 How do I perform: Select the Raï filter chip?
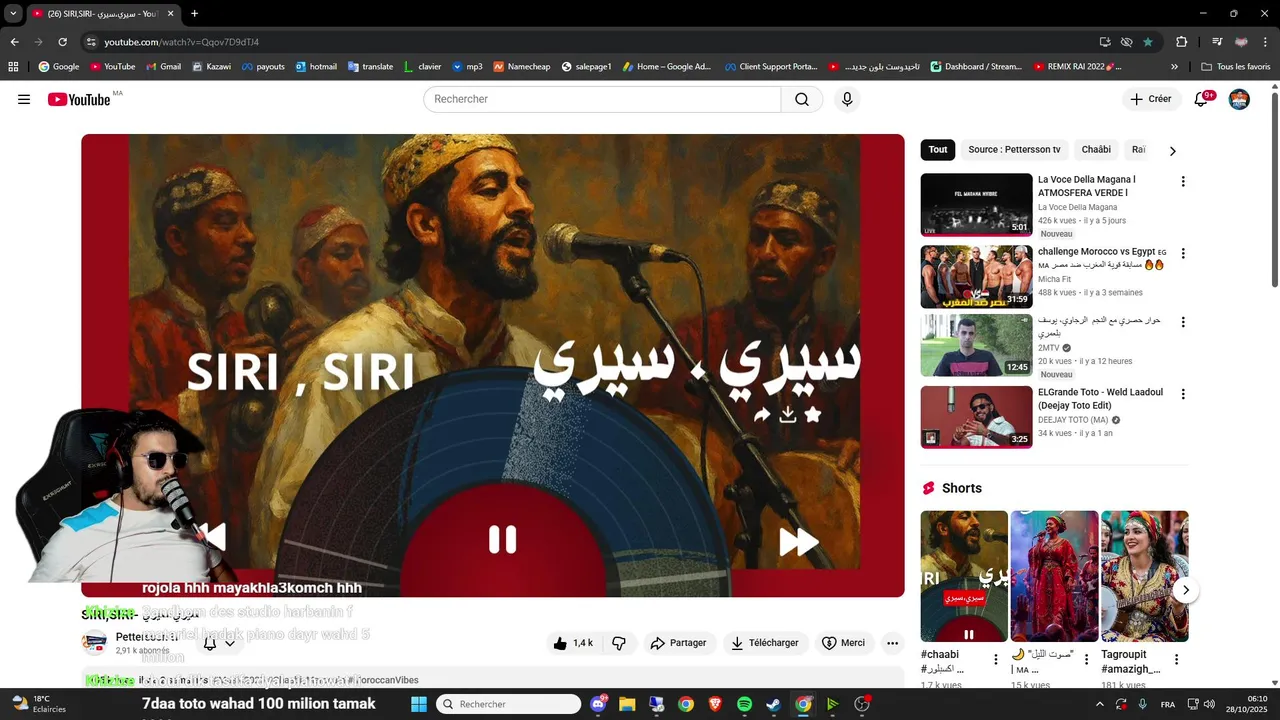coord(1138,150)
